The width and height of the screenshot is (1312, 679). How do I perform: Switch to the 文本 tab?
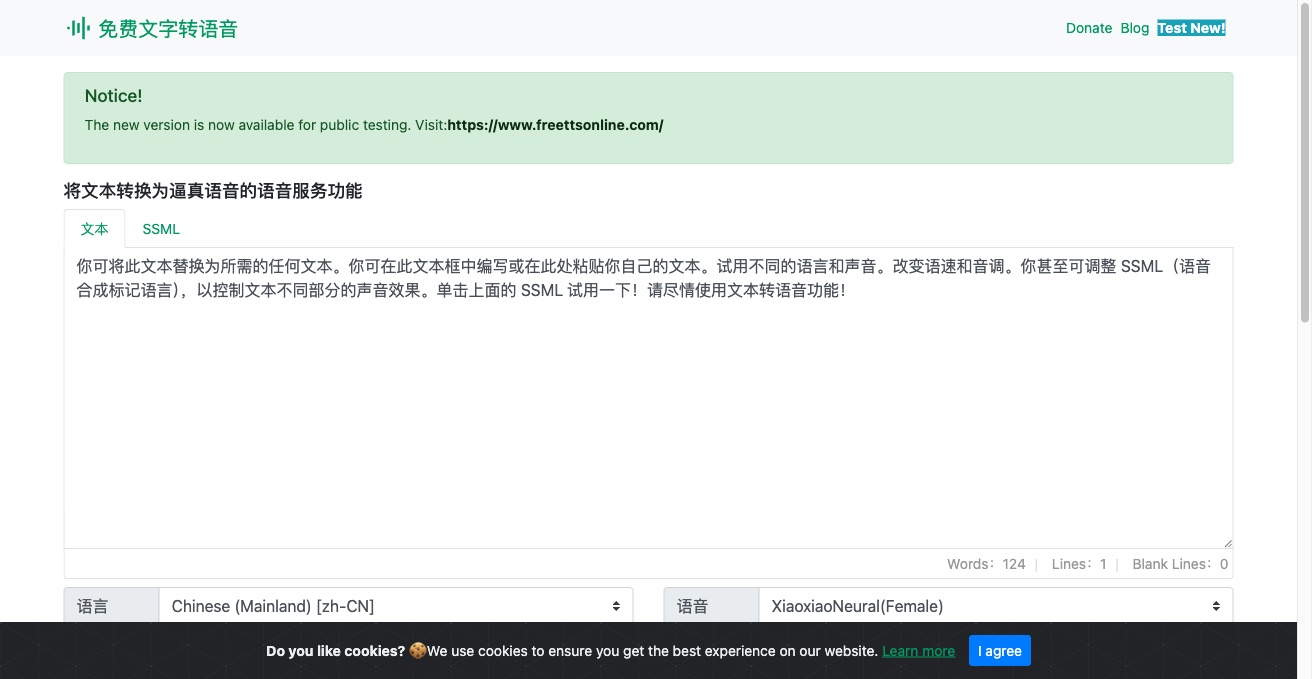(94, 229)
